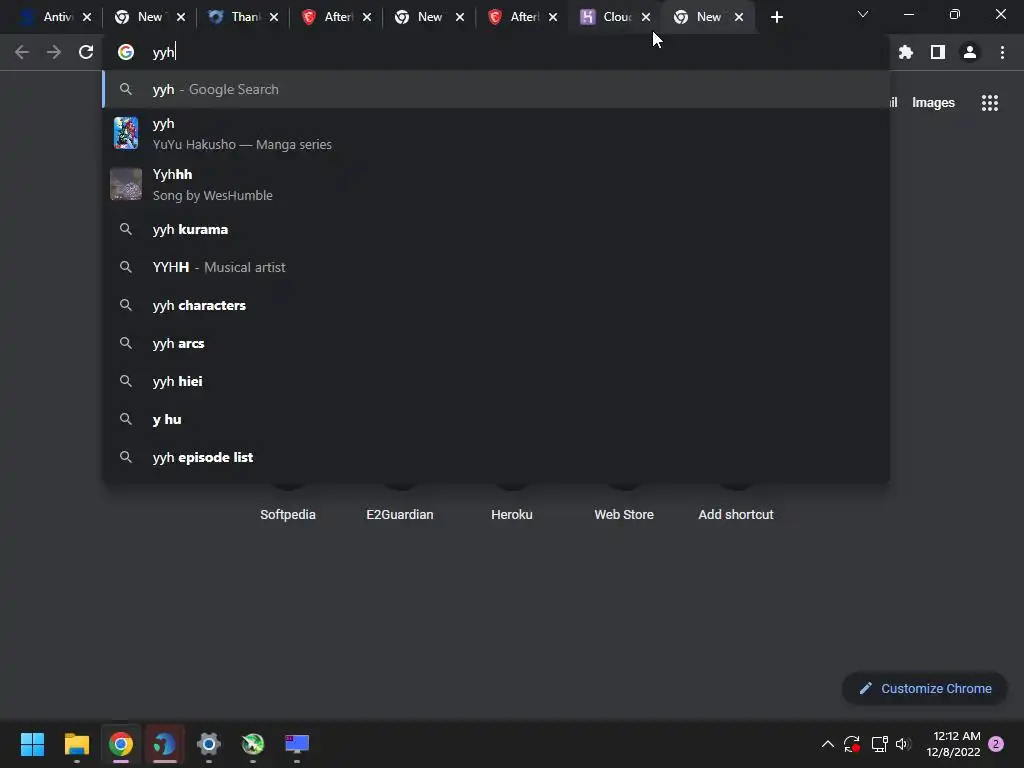Select the 'yyh hiei' suggestion
This screenshot has width=1024, height=768.
[x=496, y=381]
